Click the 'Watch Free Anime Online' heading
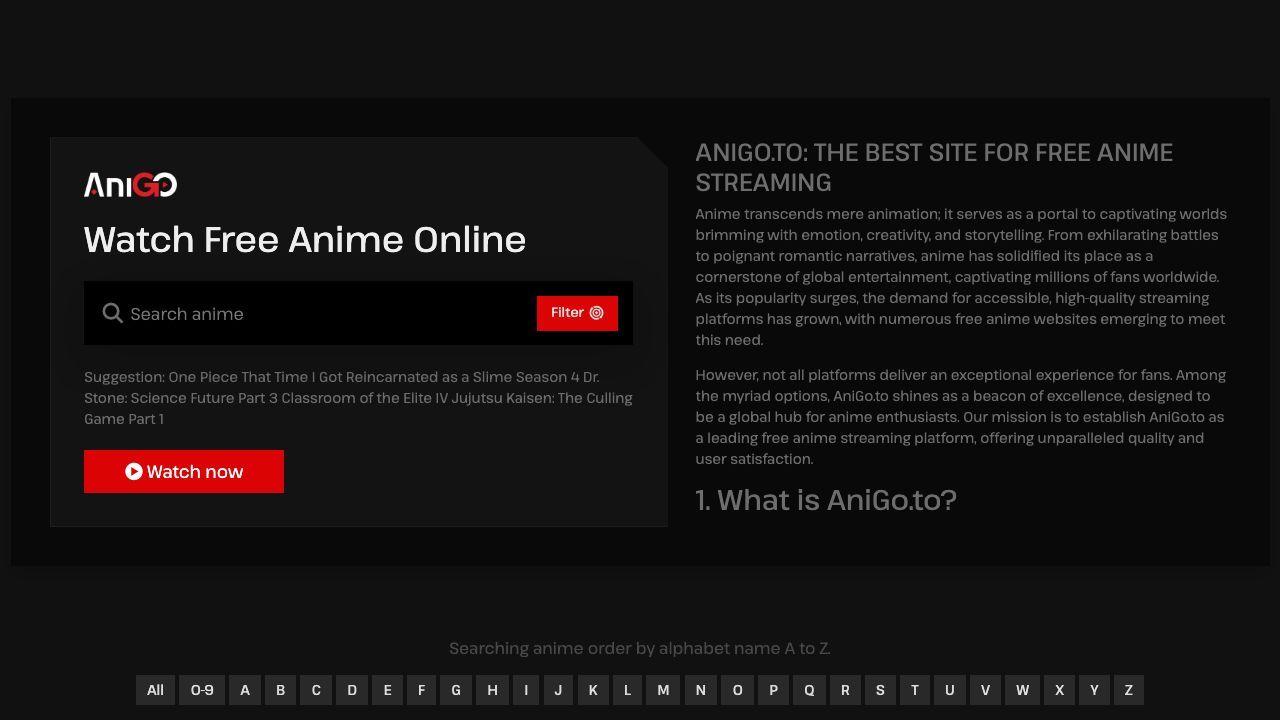 pyautogui.click(x=305, y=240)
